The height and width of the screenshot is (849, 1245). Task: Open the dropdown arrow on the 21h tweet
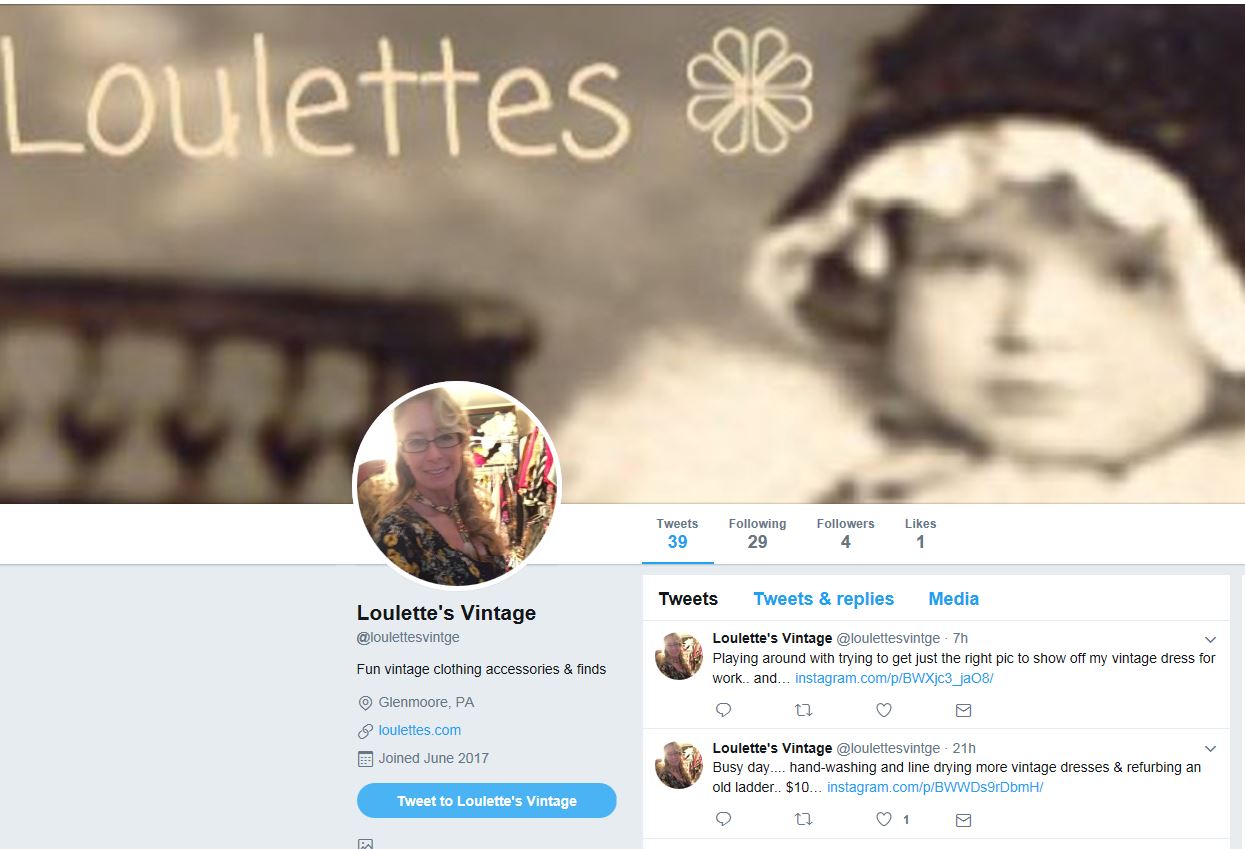tap(1210, 749)
